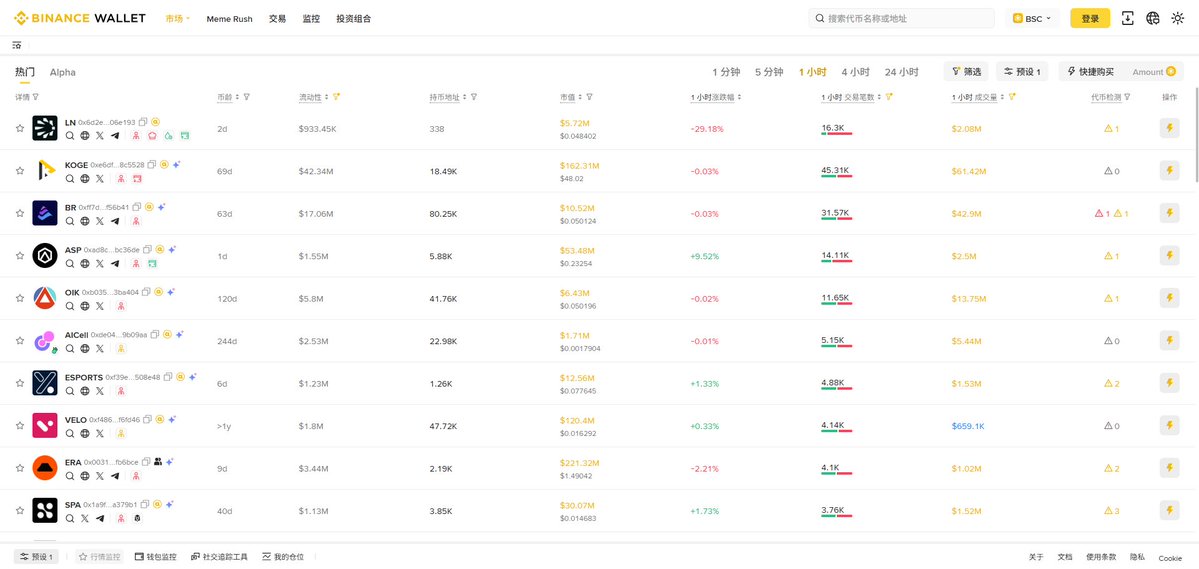1199x569 pixels.
Task: Click the search magnifier icon under OIK
Action: (70, 306)
